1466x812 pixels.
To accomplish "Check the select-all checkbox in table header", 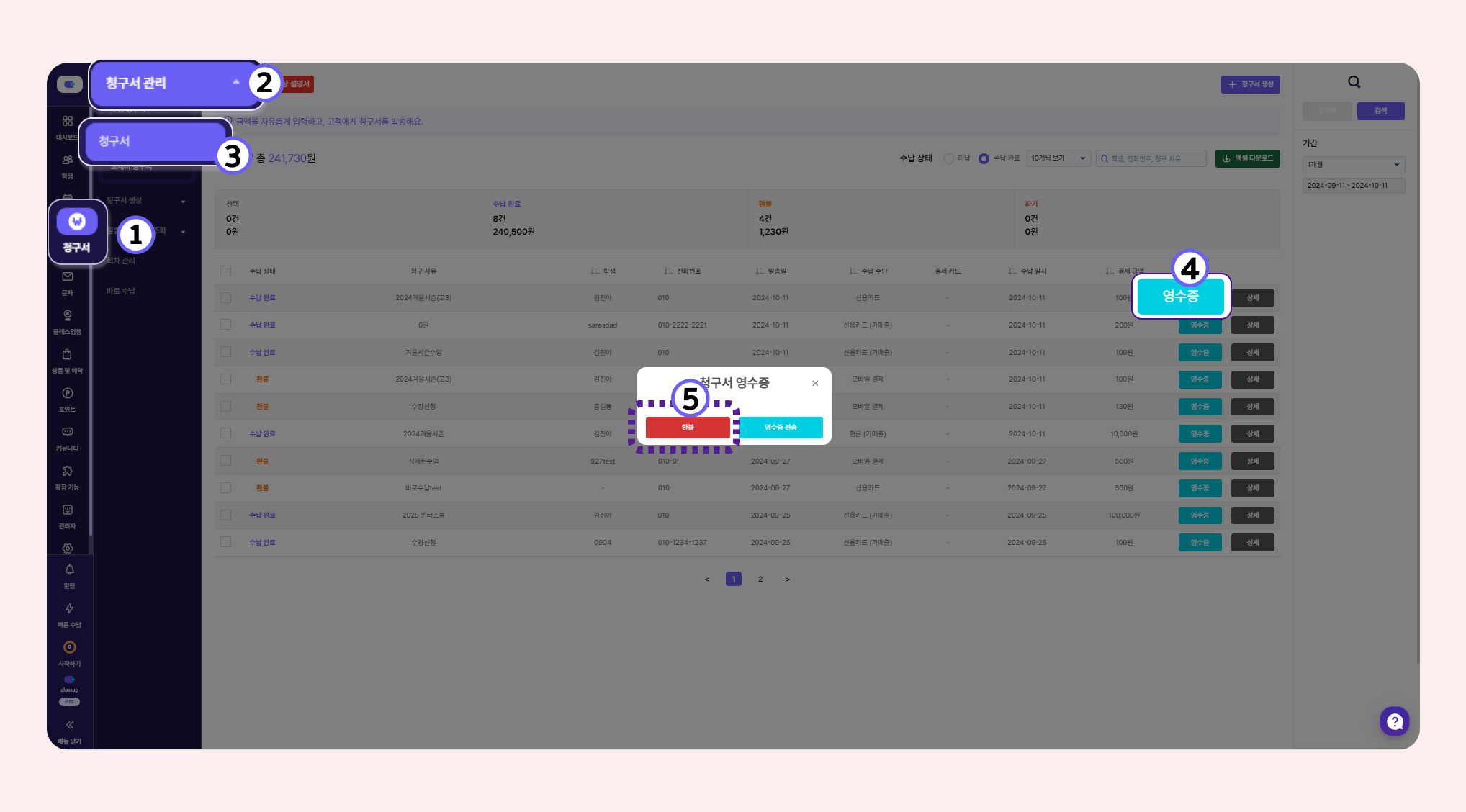I will [226, 271].
